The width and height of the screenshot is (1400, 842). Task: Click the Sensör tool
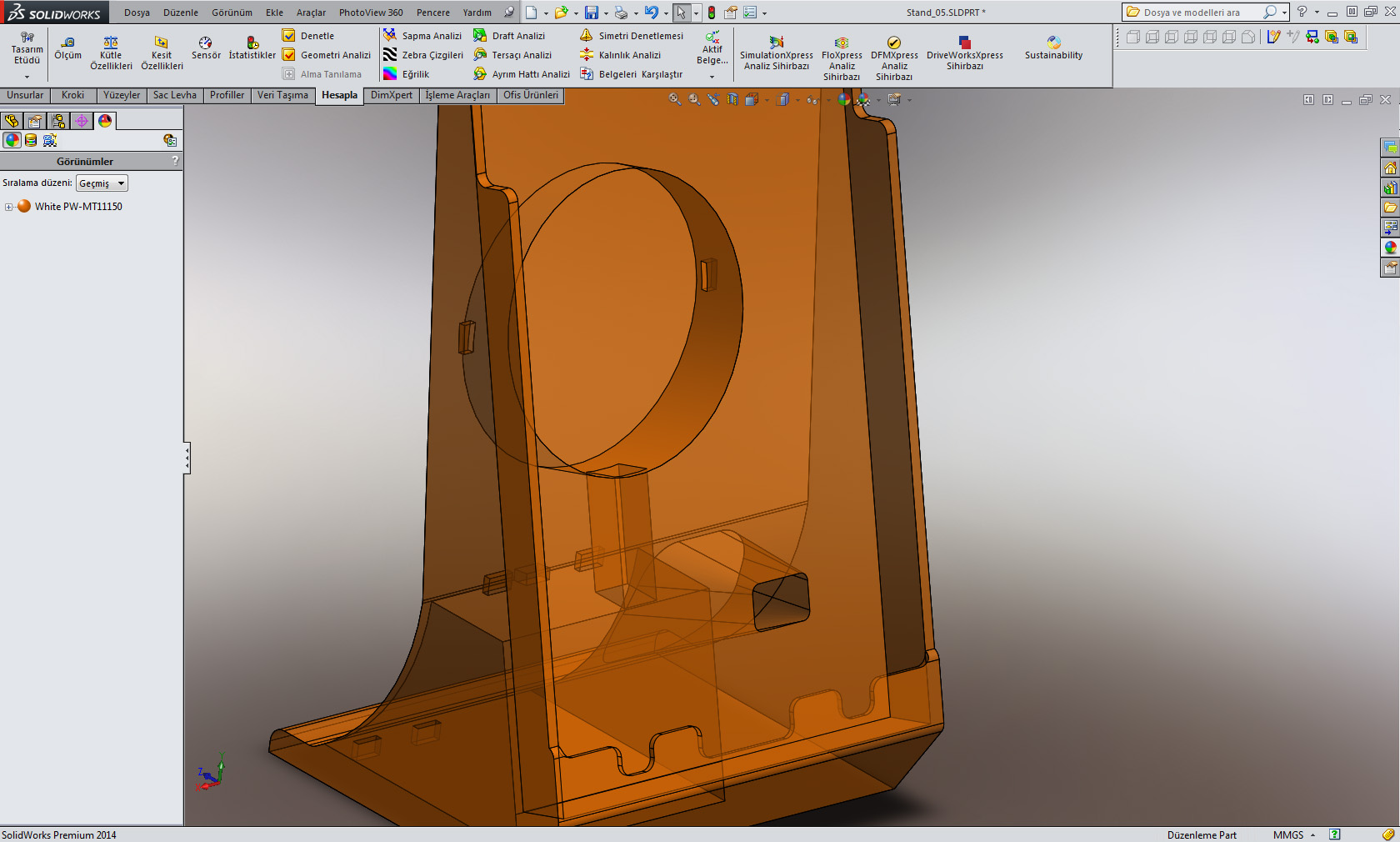206,48
